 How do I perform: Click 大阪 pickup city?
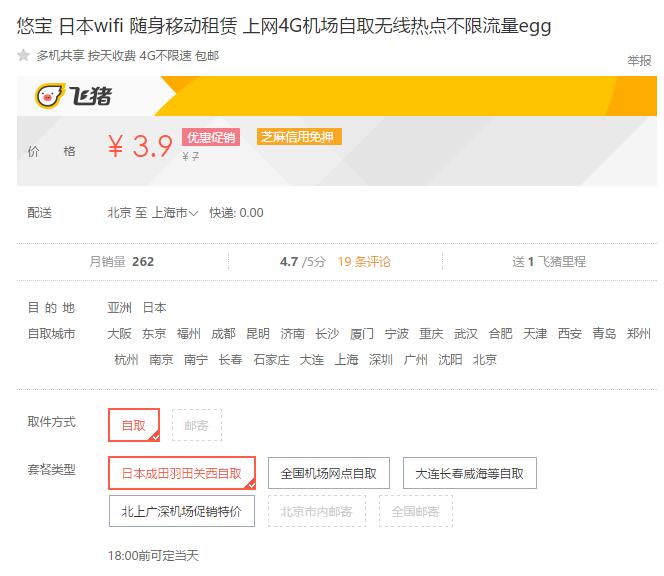pyautogui.click(x=119, y=334)
